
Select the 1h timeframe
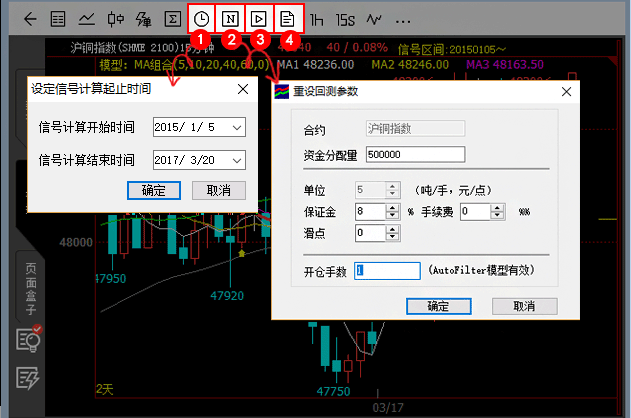[317, 18]
